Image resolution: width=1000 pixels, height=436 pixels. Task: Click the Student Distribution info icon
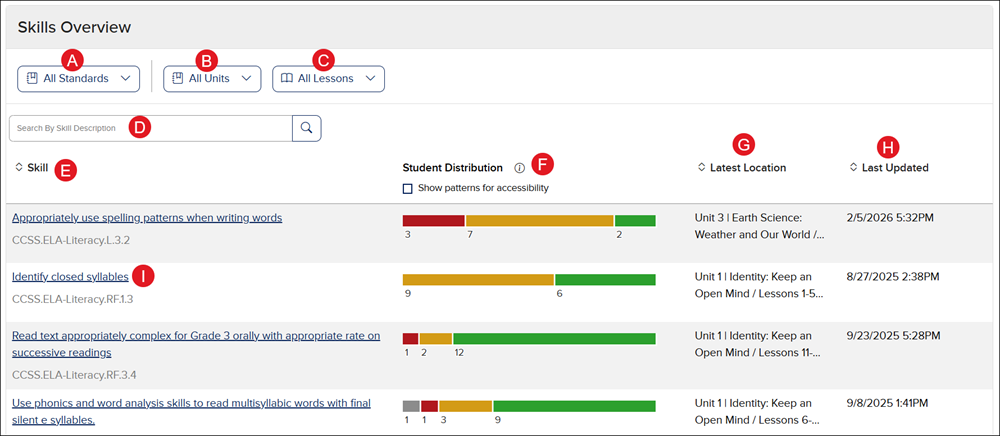(x=519, y=168)
